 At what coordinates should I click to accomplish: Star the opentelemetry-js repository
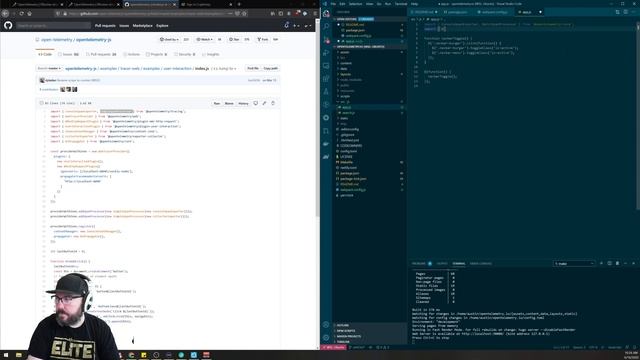click(234, 40)
